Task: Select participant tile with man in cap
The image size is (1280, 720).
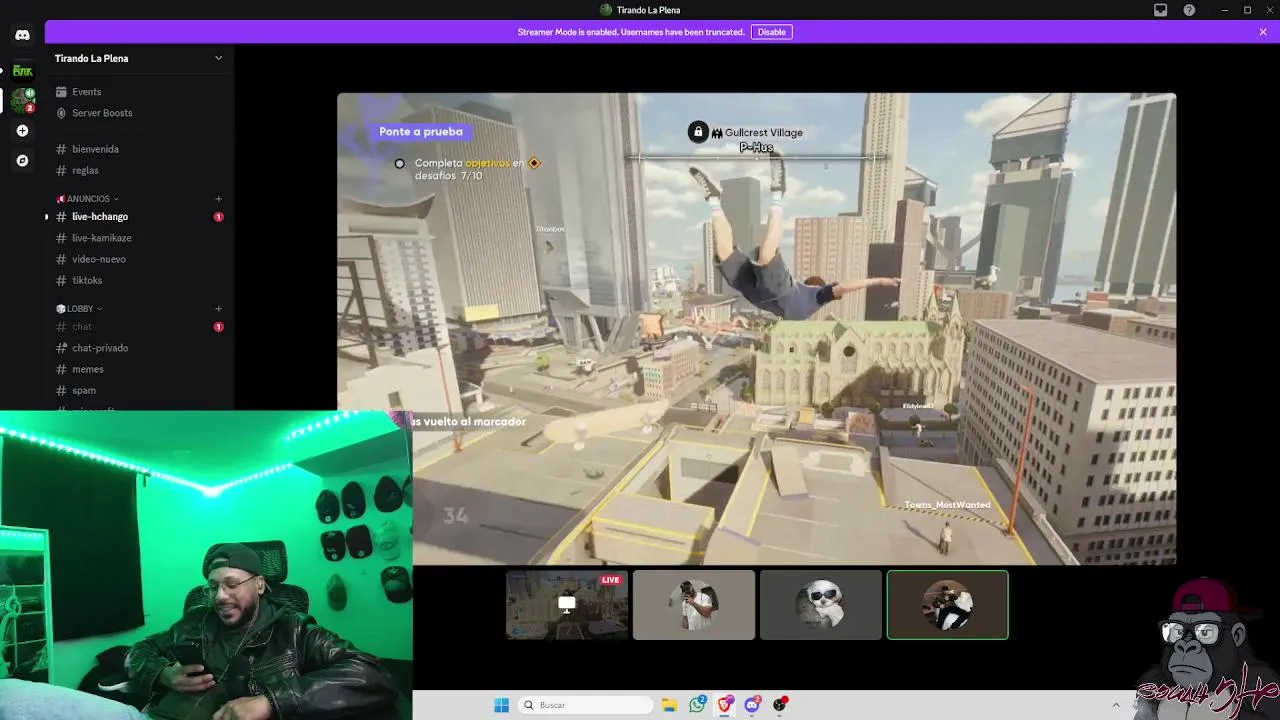Action: tap(694, 605)
